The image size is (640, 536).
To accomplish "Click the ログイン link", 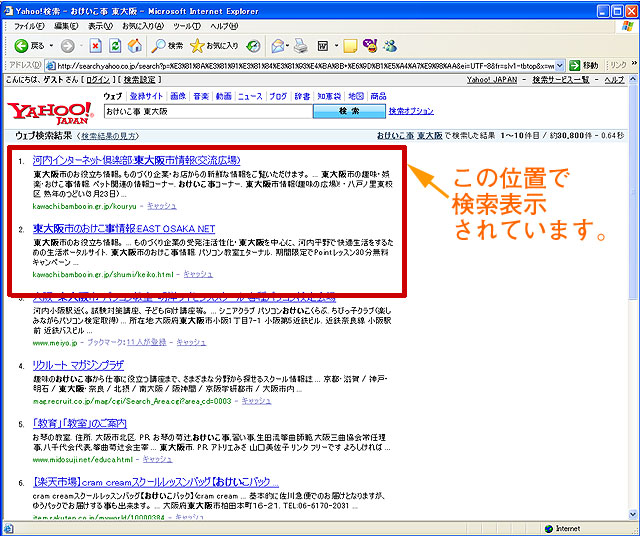I will [x=98, y=80].
